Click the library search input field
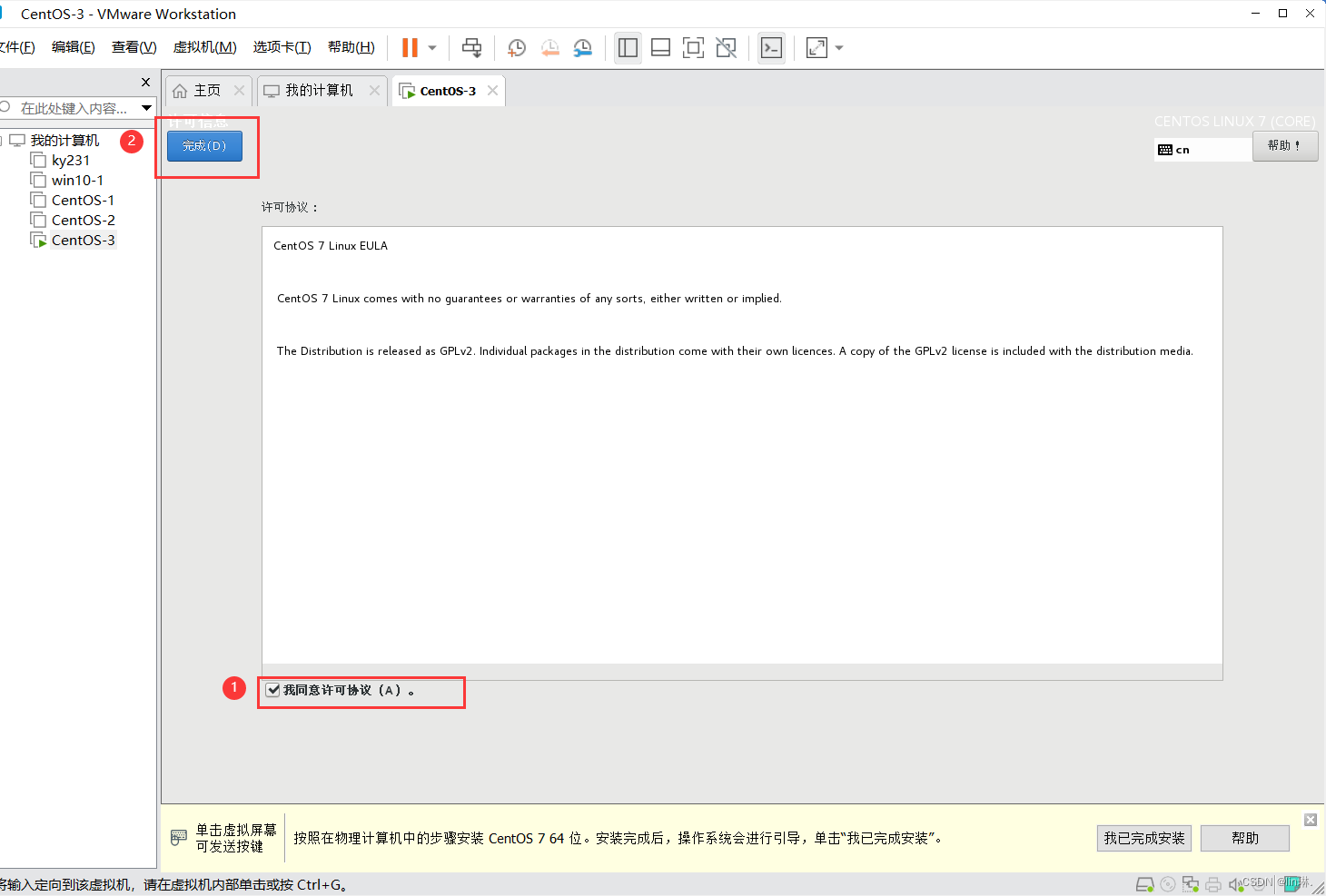 tap(71, 108)
